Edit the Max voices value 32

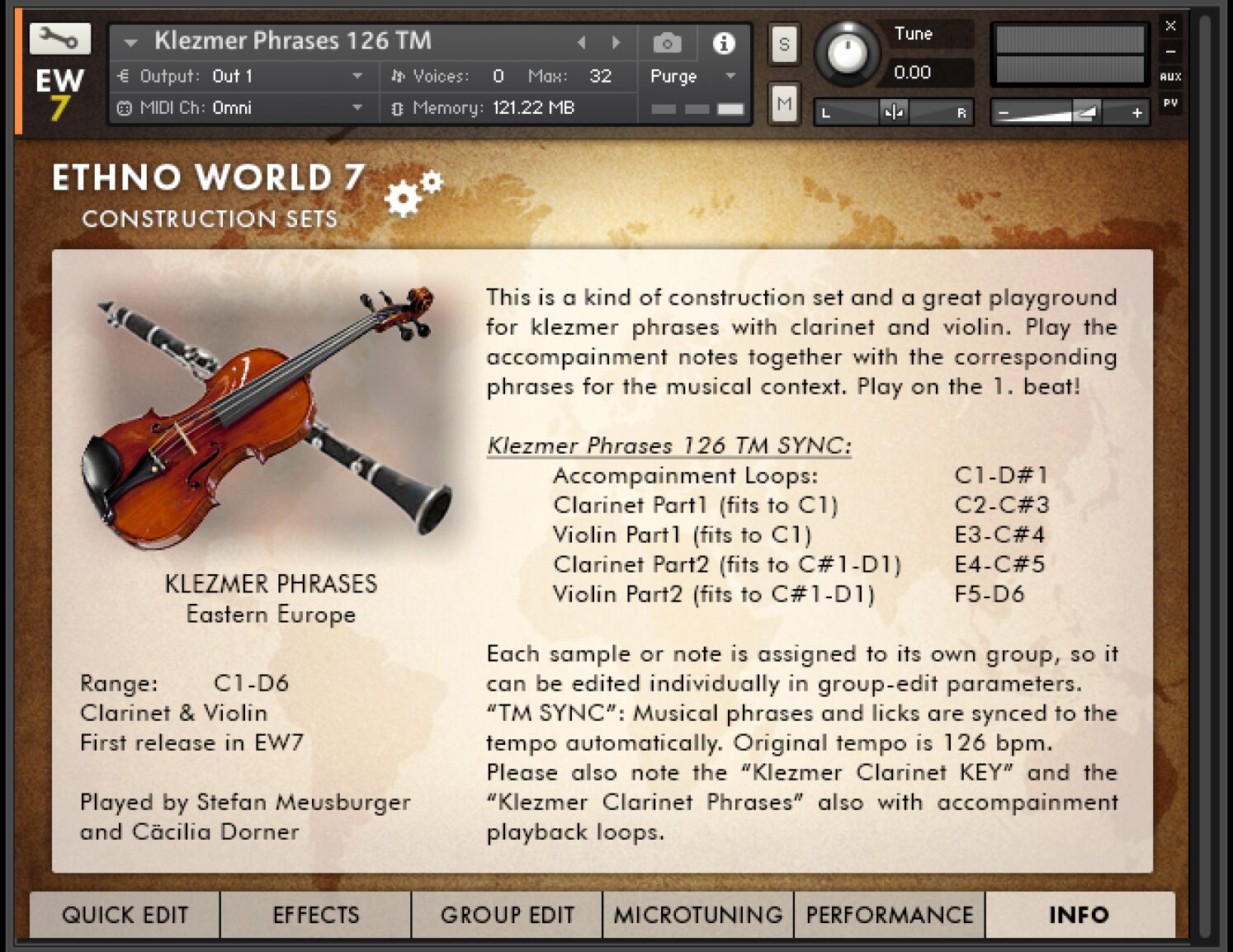(x=600, y=76)
